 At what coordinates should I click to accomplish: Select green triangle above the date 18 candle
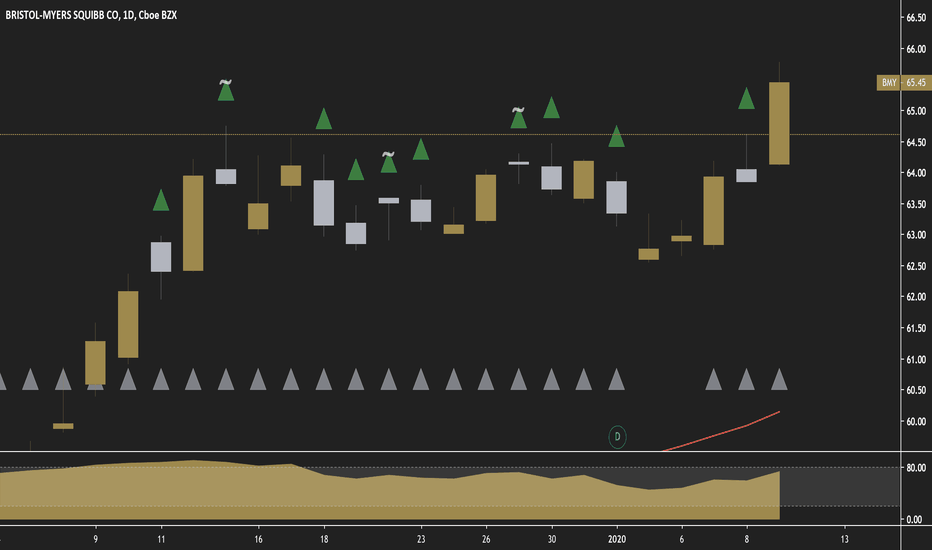pyautogui.click(x=323, y=118)
